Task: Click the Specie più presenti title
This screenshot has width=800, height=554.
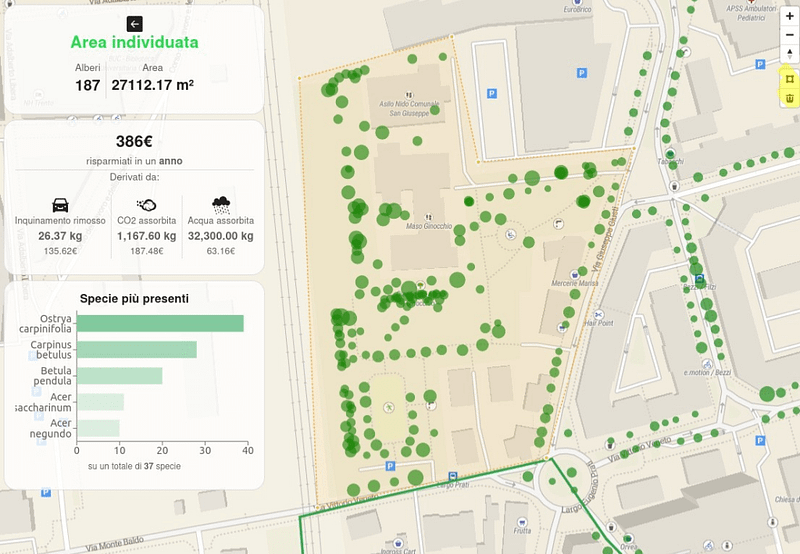Action: [x=134, y=298]
